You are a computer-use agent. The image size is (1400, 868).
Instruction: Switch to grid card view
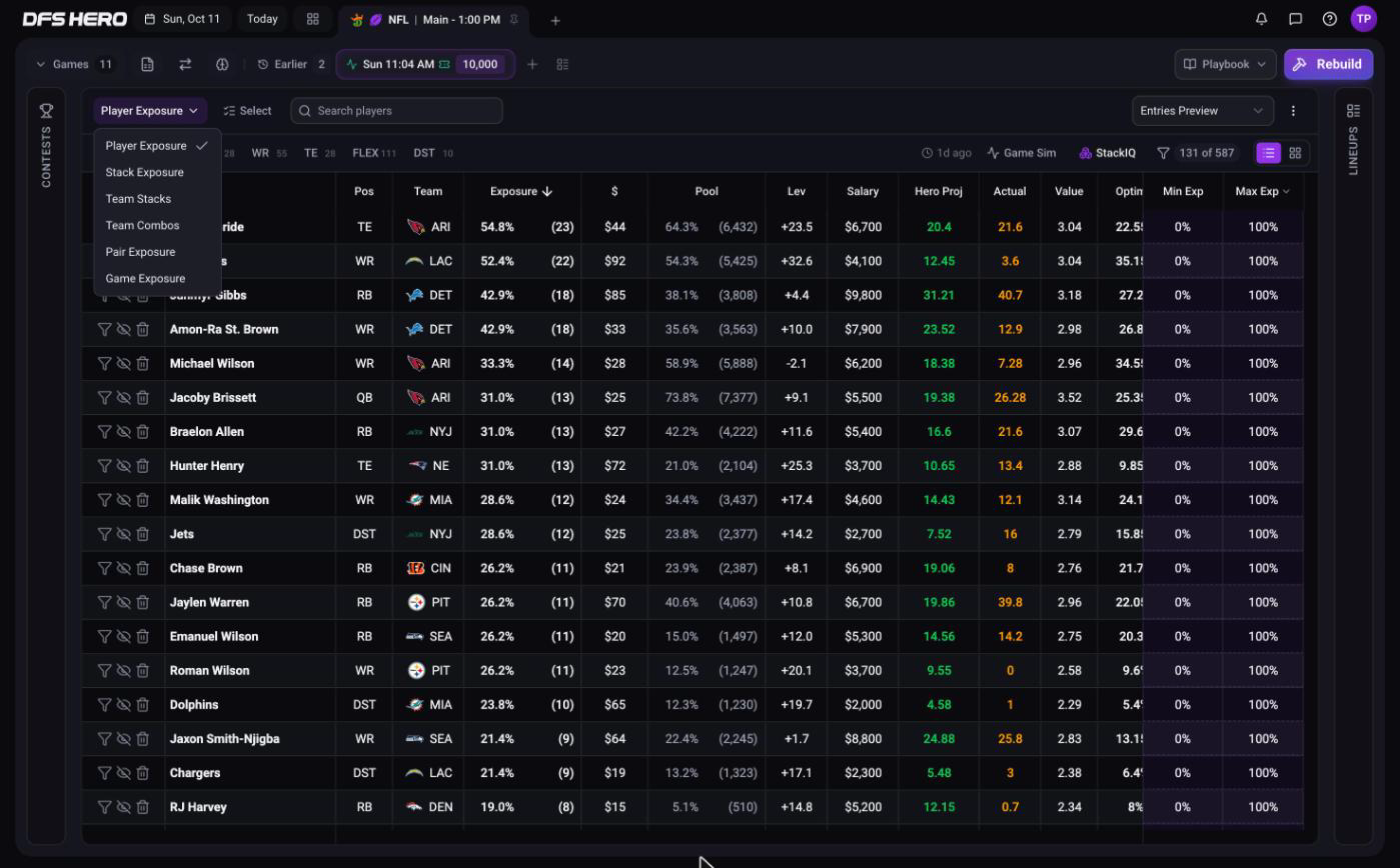[1295, 153]
